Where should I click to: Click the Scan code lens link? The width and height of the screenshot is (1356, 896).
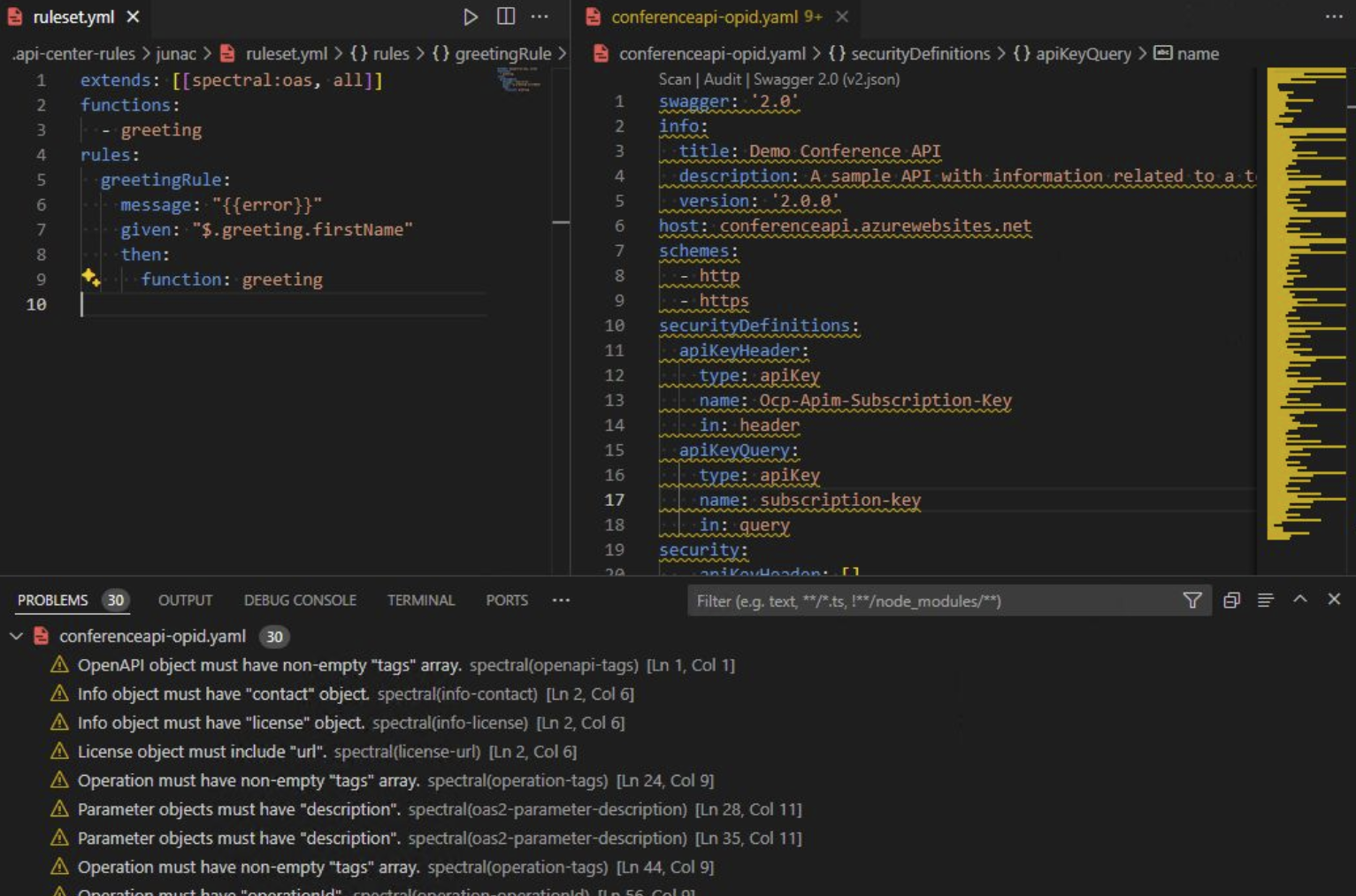coord(674,80)
